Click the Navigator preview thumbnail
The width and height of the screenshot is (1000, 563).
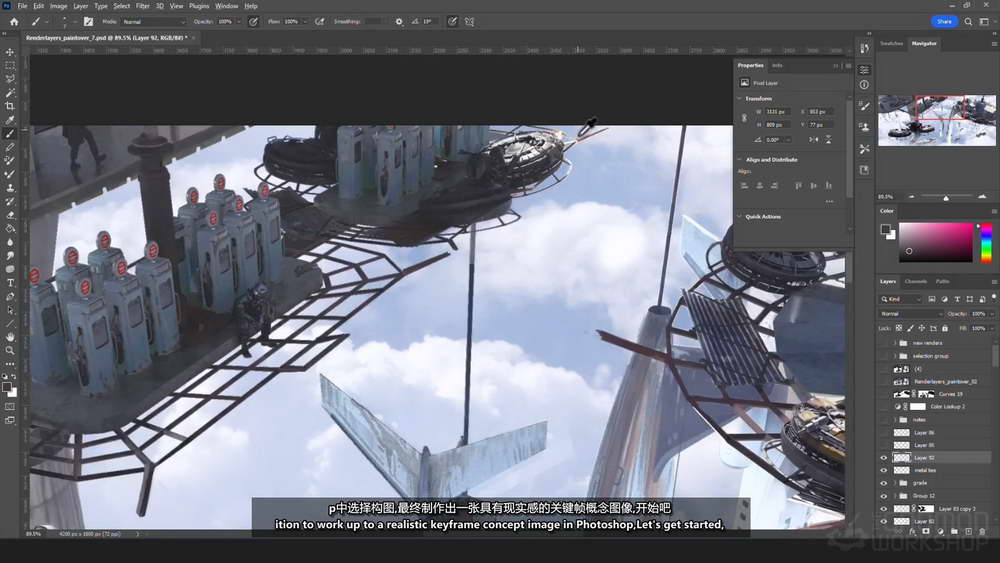pos(937,121)
